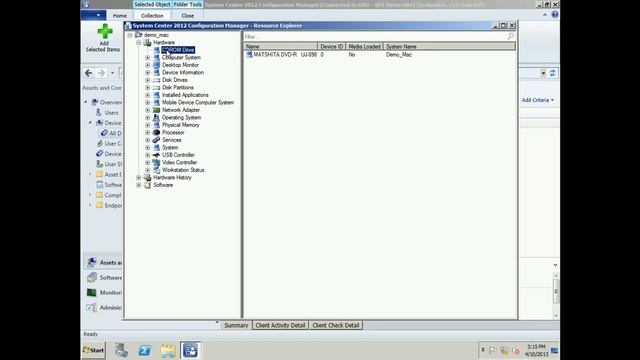Click the clock in system tray
This screenshot has height=360, width=640.
pos(536,350)
